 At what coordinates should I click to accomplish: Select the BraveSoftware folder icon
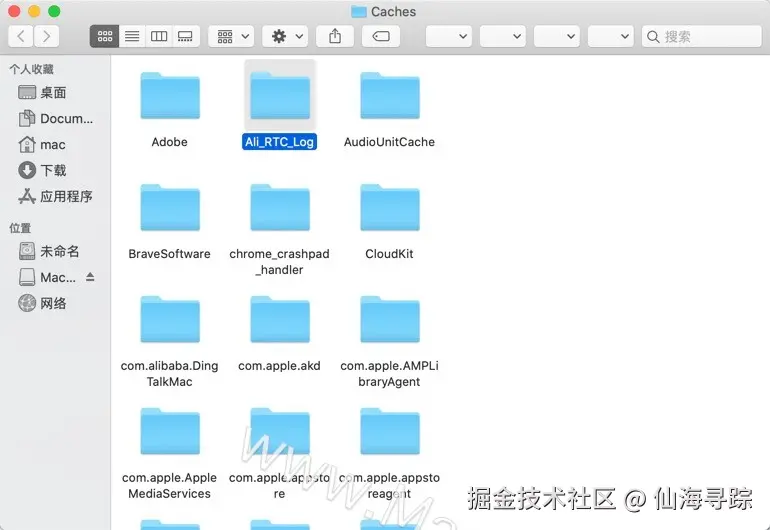[170, 207]
